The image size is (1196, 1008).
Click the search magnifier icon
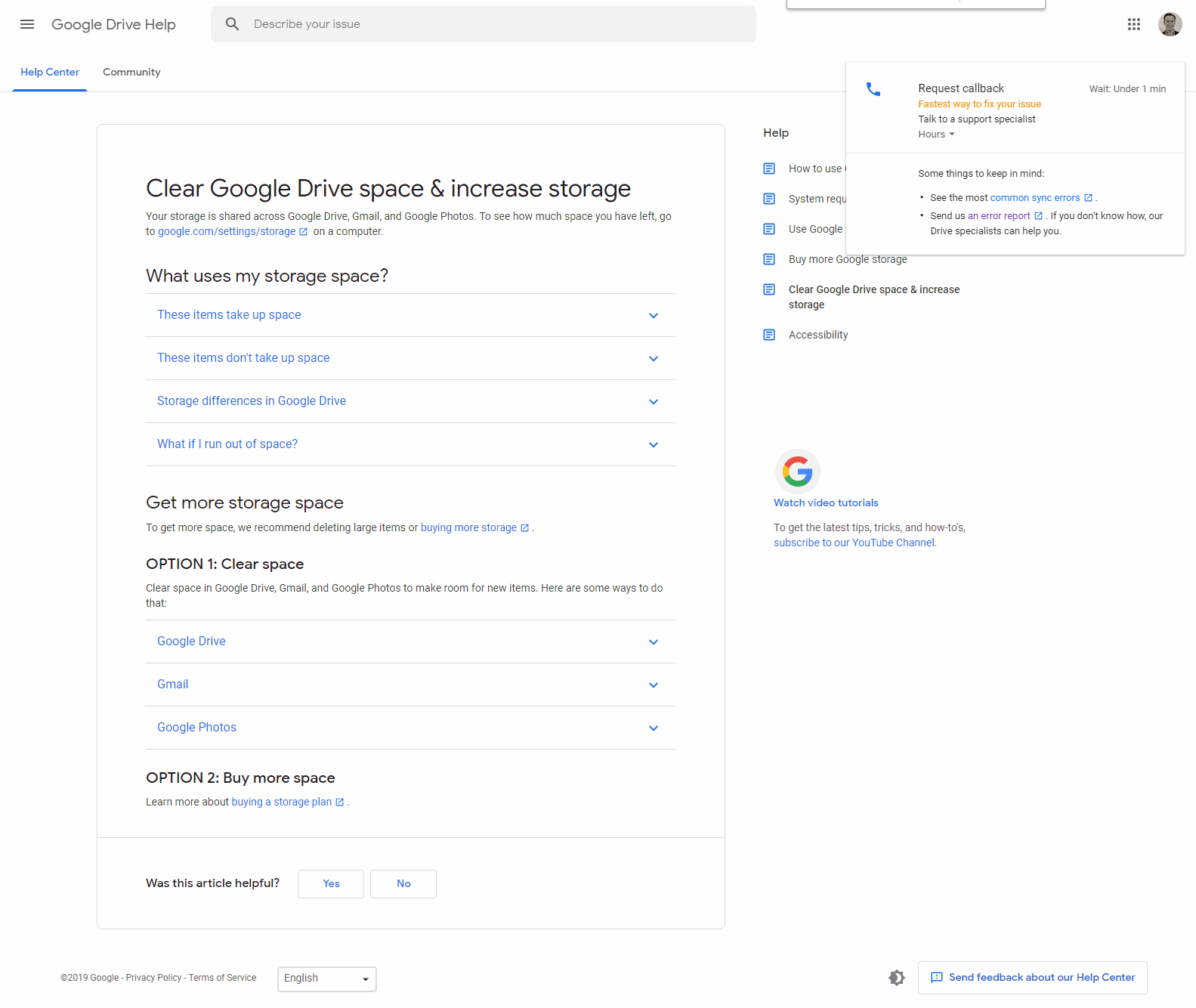pos(233,24)
